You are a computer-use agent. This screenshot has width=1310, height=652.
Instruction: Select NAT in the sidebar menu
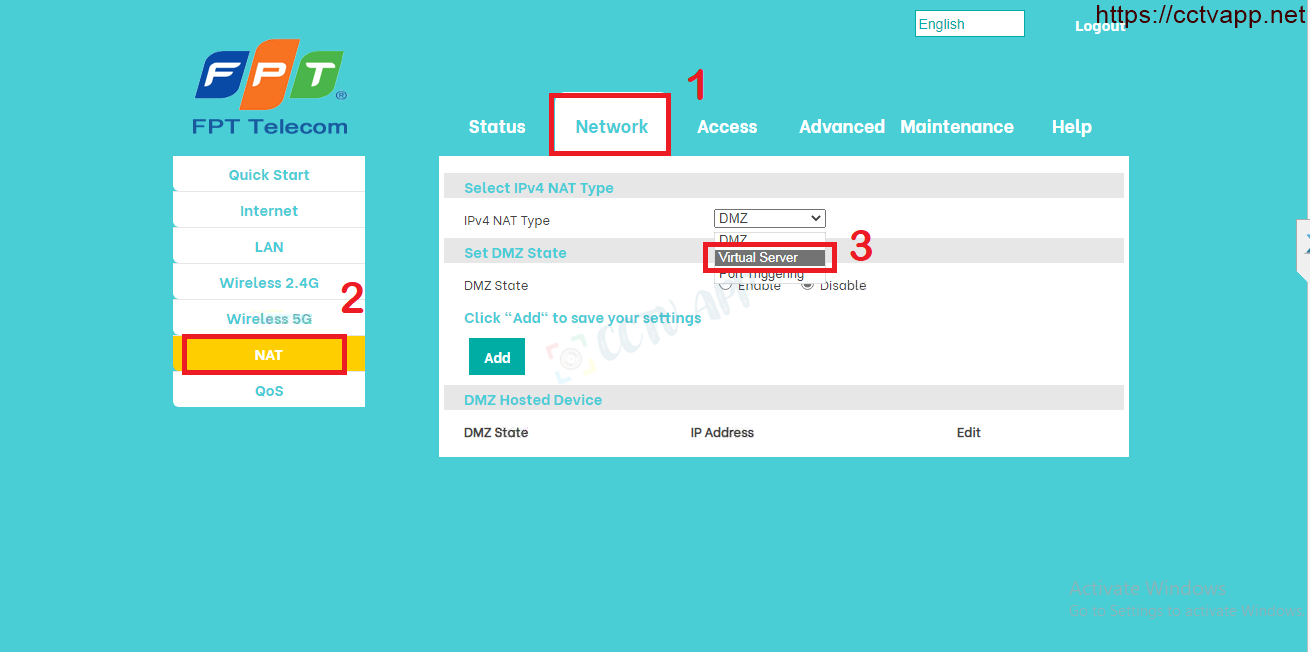(x=269, y=355)
